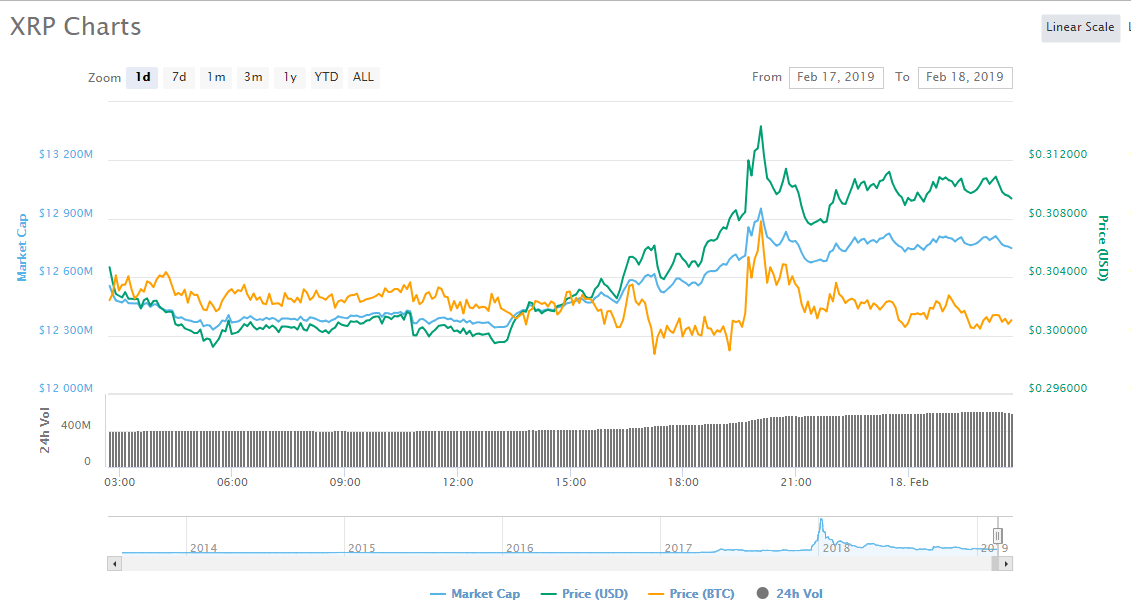This screenshot has height=611, width=1131.
Task: Click the Linear Scale button
Action: point(1080,27)
